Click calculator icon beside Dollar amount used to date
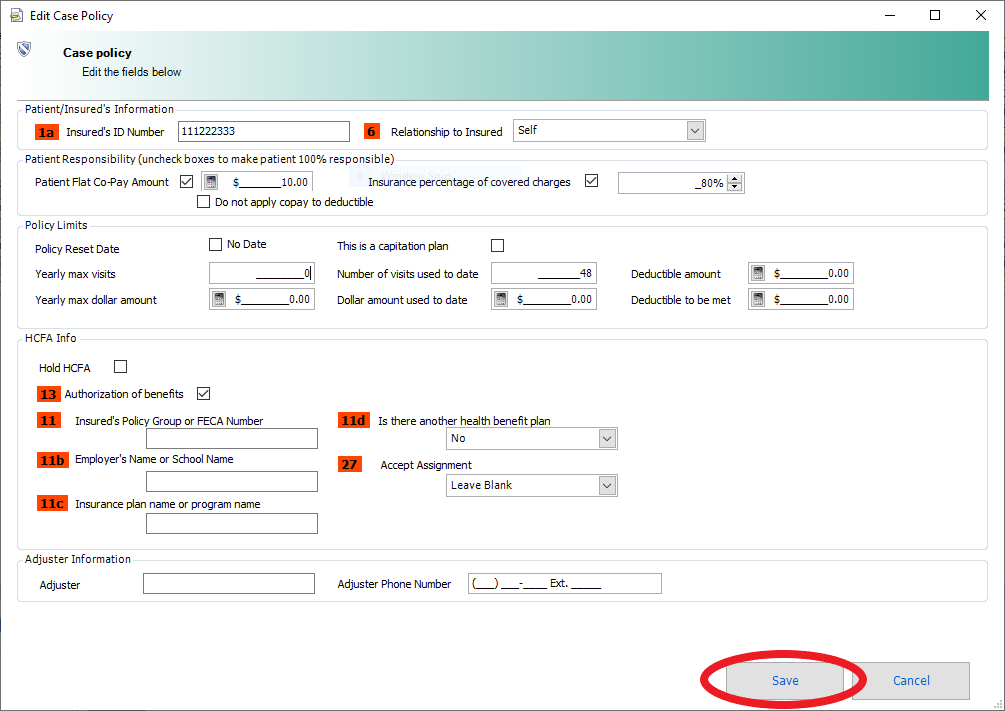Image resolution: width=1005 pixels, height=711 pixels. 500,299
